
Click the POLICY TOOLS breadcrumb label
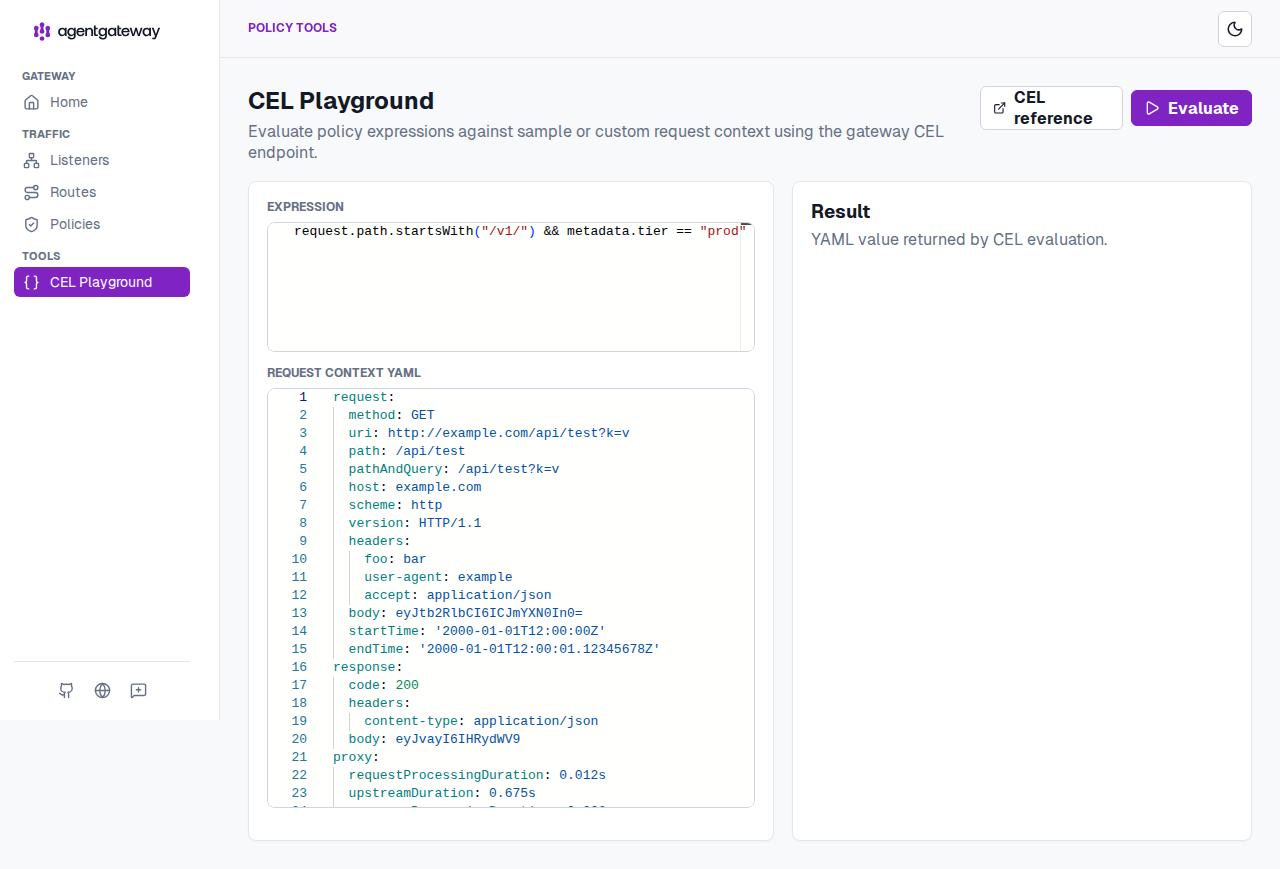point(292,28)
